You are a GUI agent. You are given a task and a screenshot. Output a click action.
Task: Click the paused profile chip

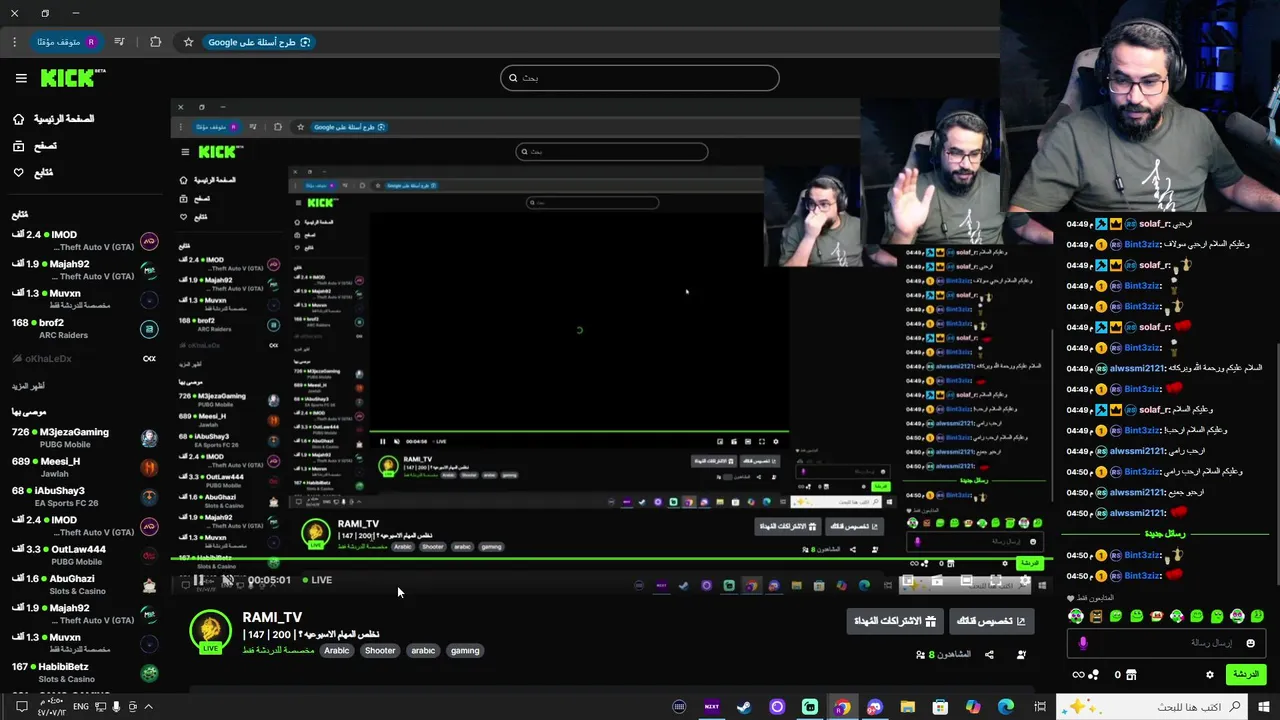point(67,42)
